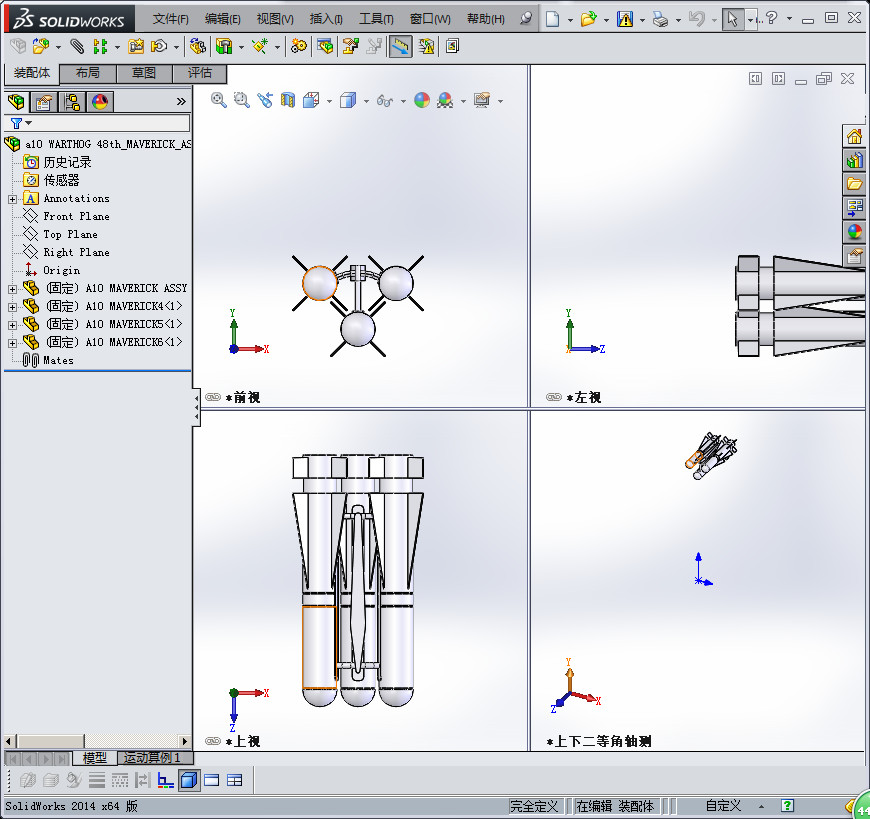Image resolution: width=870 pixels, height=819 pixels.
Task: Expand the A10 MAVERICK4<1> component node
Action: click(x=12, y=306)
